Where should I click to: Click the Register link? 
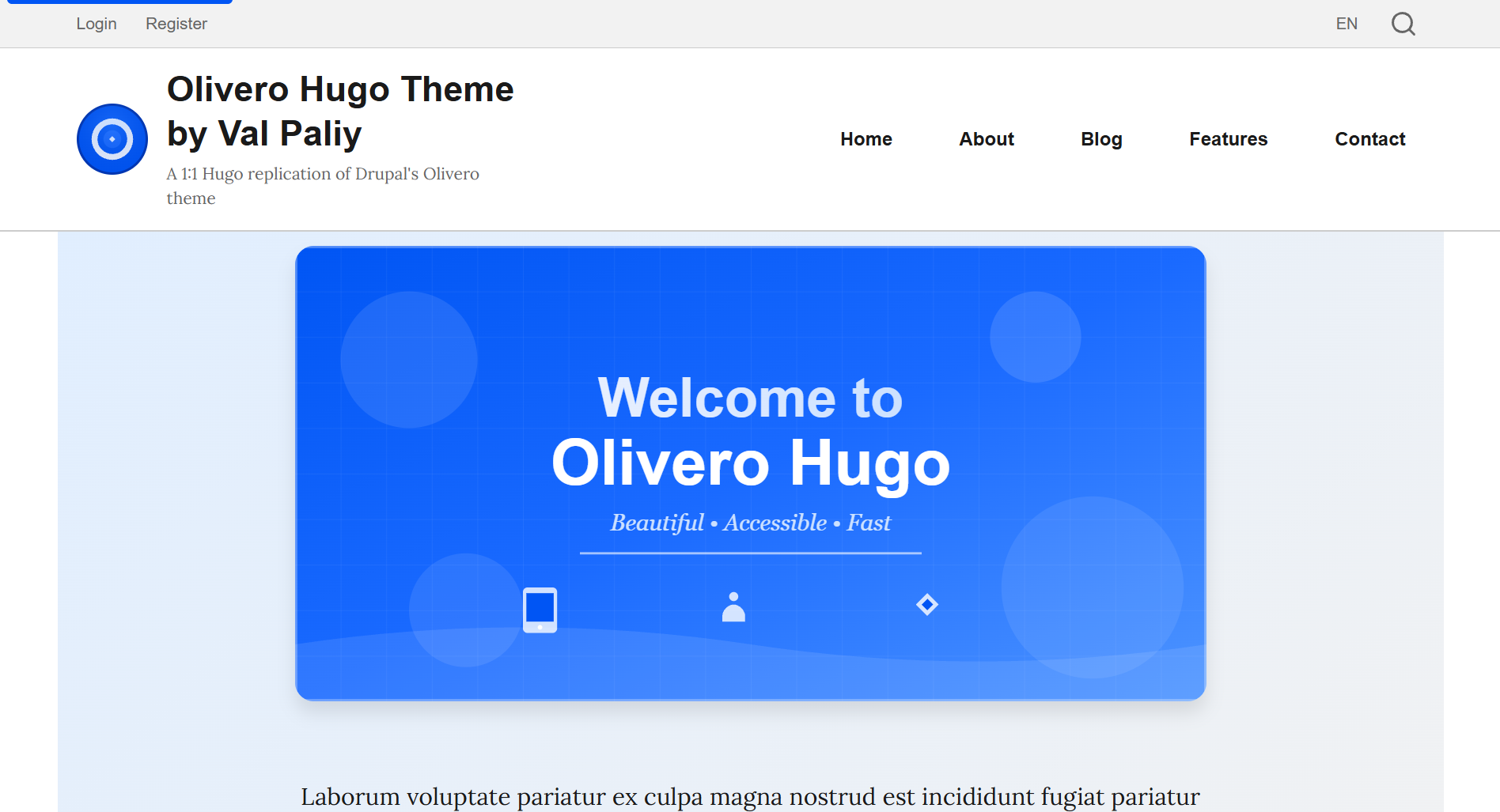[x=176, y=24]
